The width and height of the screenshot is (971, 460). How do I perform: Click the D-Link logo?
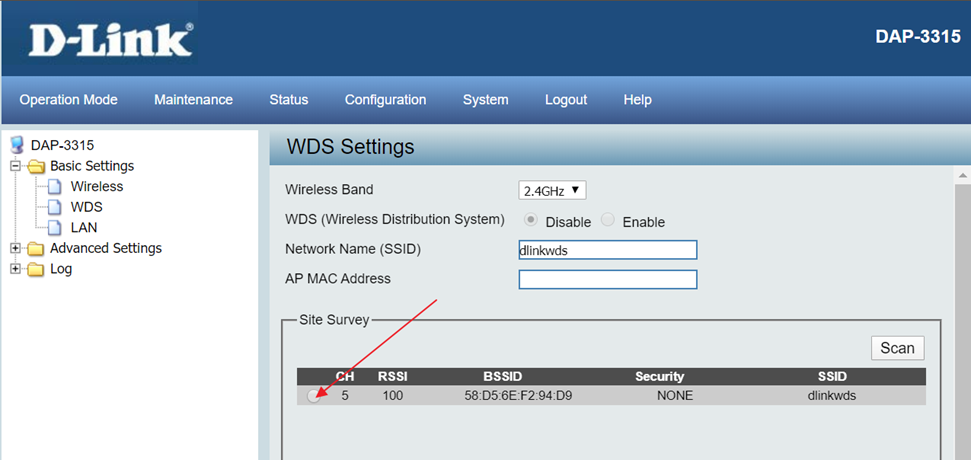pyautogui.click(x=109, y=40)
